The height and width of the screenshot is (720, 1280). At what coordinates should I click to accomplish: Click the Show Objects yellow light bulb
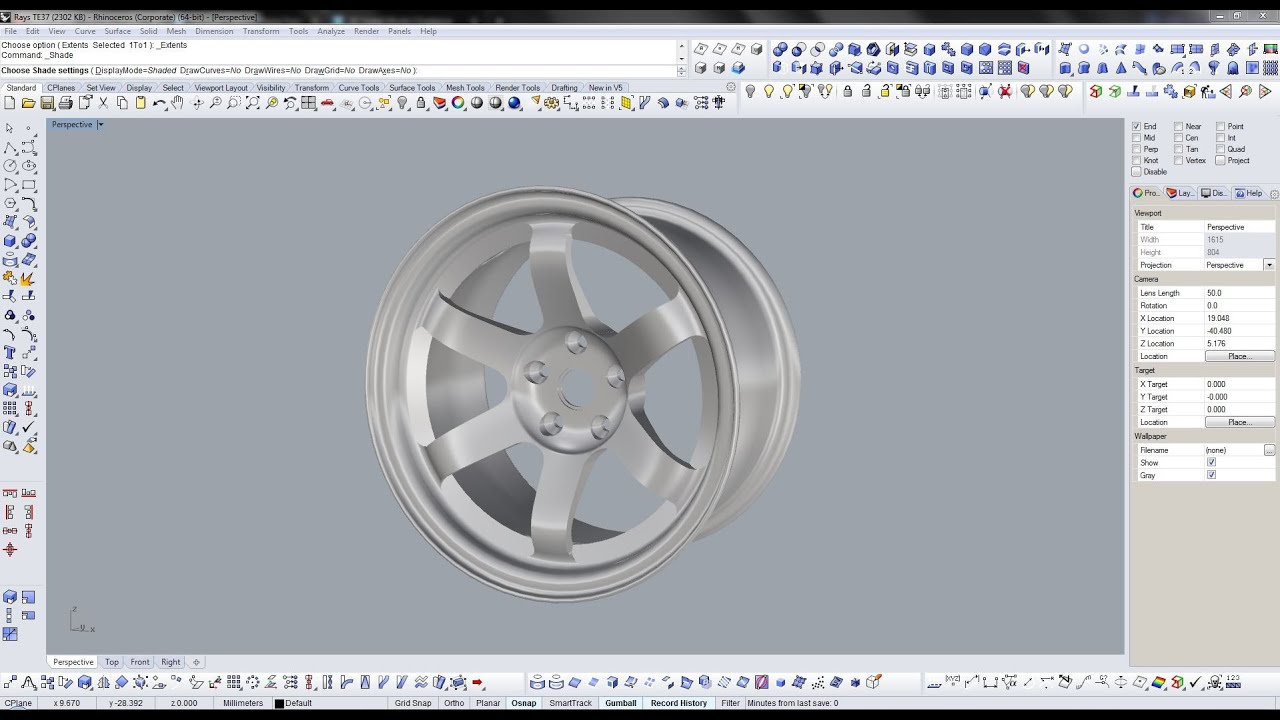click(769, 91)
